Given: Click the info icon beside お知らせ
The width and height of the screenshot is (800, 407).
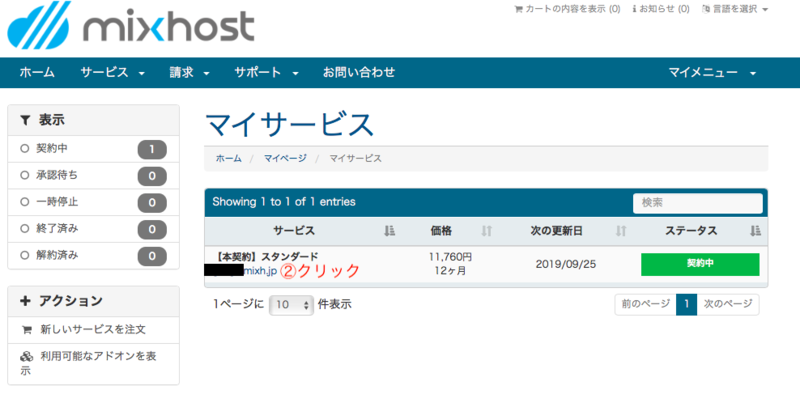Looking at the screenshot, I should coord(634,9).
